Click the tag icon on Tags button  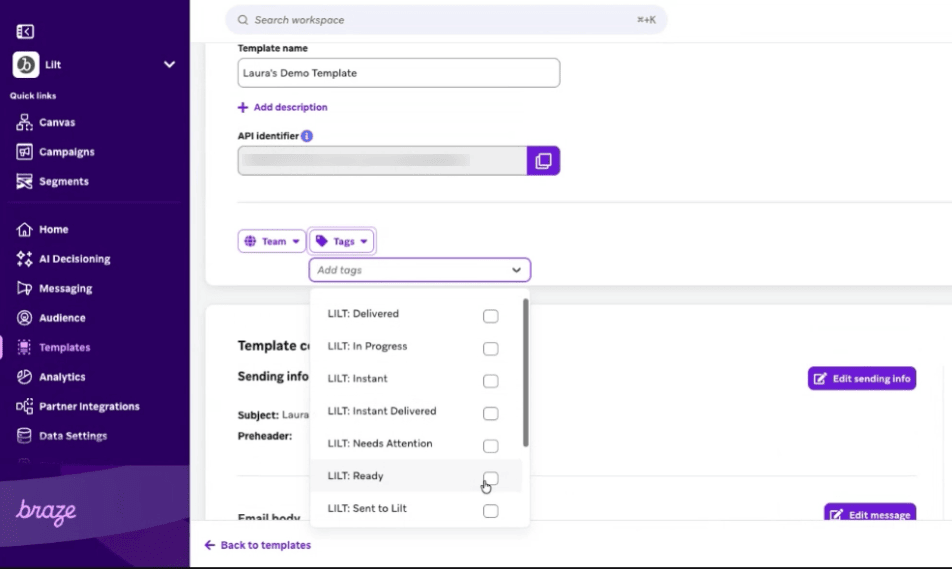(x=322, y=241)
